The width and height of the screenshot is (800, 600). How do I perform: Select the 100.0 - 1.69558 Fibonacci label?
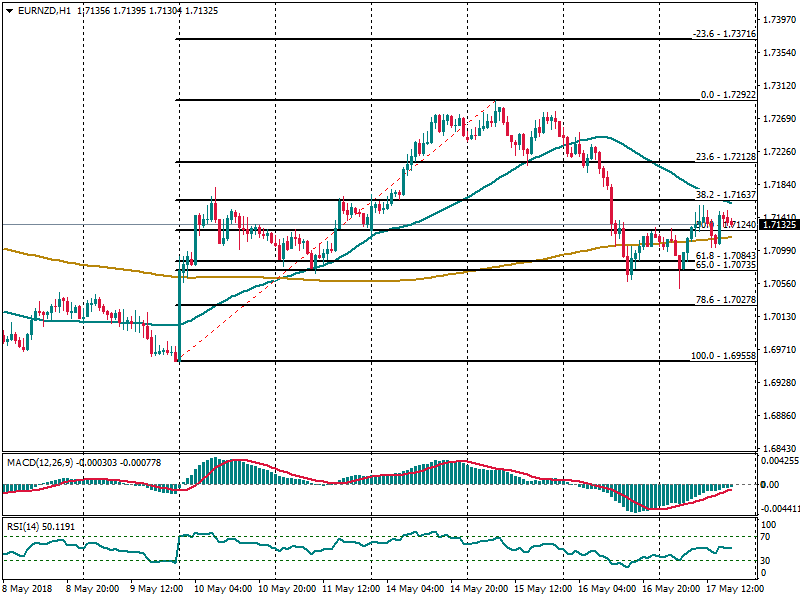[722, 356]
